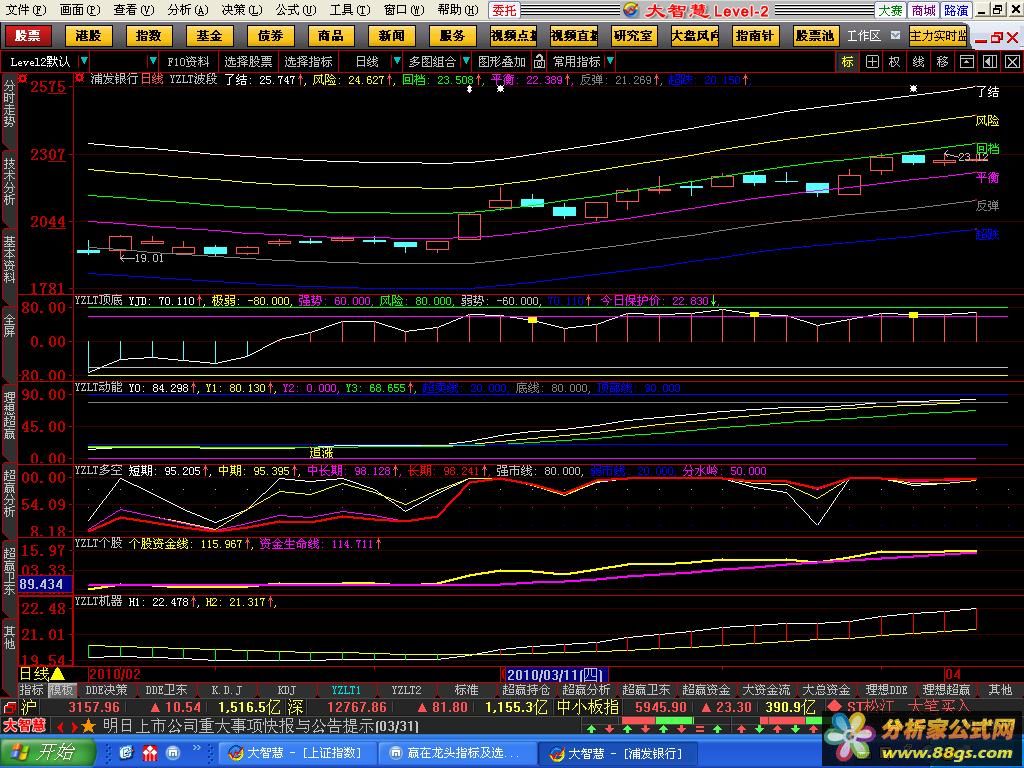Image resolution: width=1024 pixels, height=768 pixels.
Task: Open the 分析(A) menu
Action: (x=187, y=10)
